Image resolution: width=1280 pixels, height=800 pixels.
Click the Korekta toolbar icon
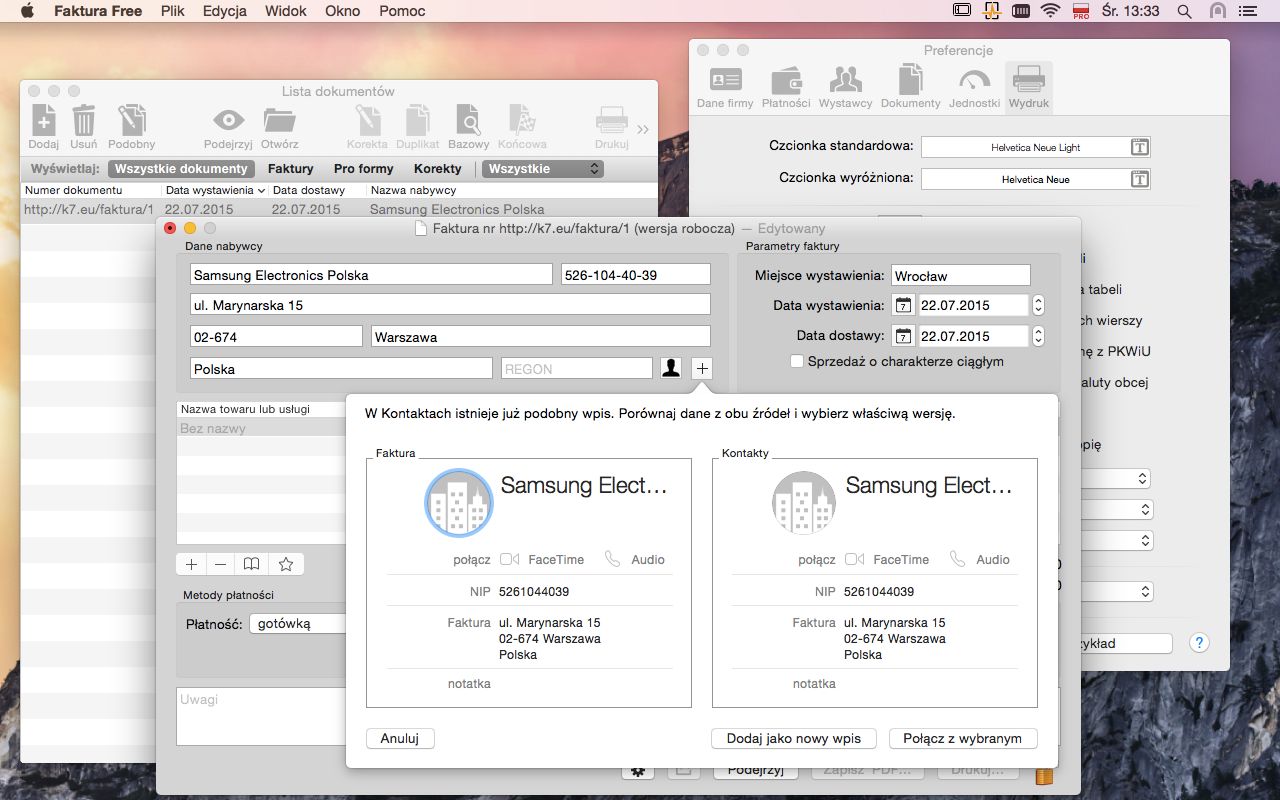click(x=367, y=121)
